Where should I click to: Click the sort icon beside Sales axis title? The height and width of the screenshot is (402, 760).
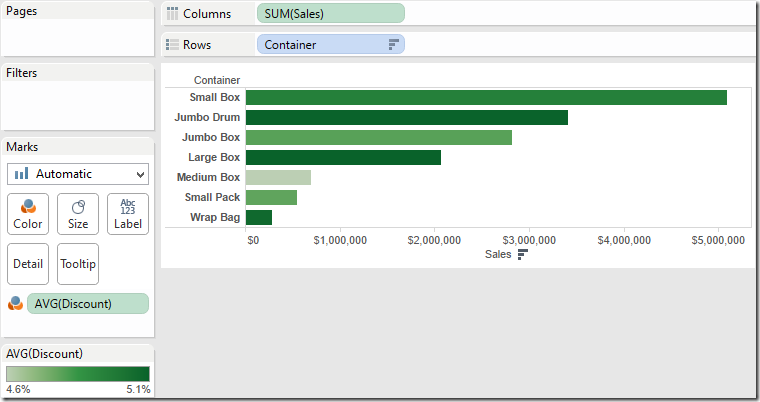click(x=521, y=255)
